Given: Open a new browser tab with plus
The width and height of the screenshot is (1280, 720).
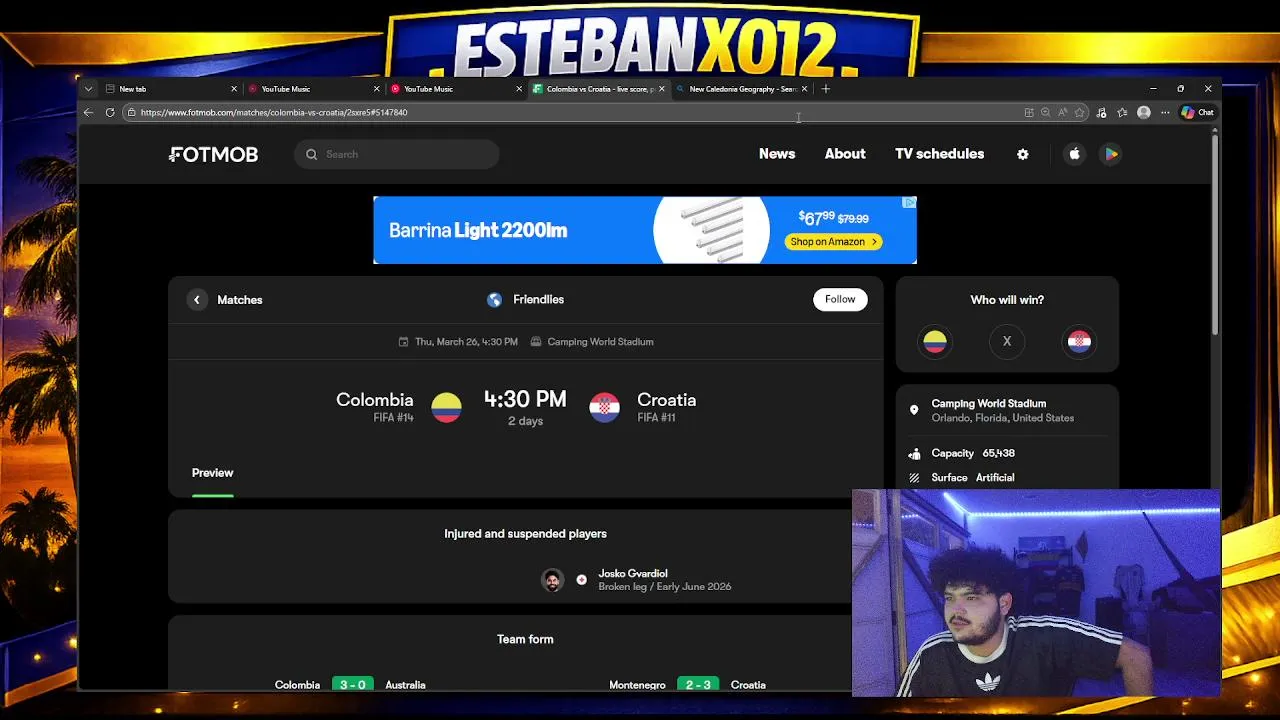Looking at the screenshot, I should pos(825,89).
